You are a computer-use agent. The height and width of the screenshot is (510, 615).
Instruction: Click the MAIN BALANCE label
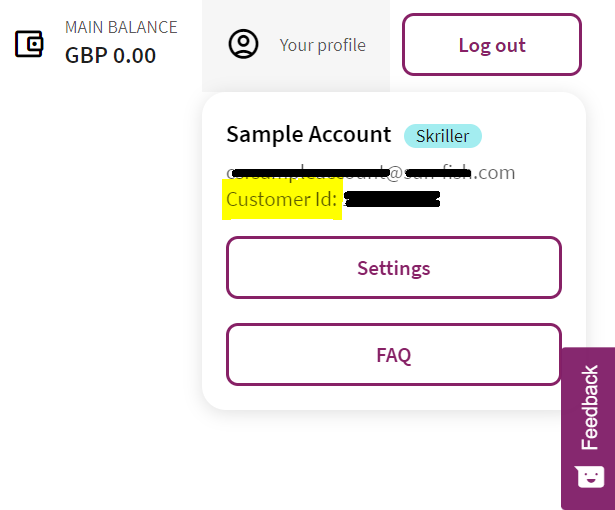[x=121, y=27]
